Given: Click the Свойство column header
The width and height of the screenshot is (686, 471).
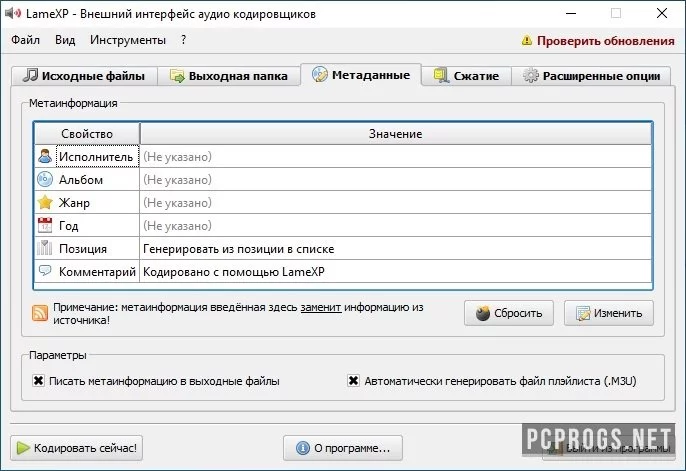Looking at the screenshot, I should (x=87, y=134).
